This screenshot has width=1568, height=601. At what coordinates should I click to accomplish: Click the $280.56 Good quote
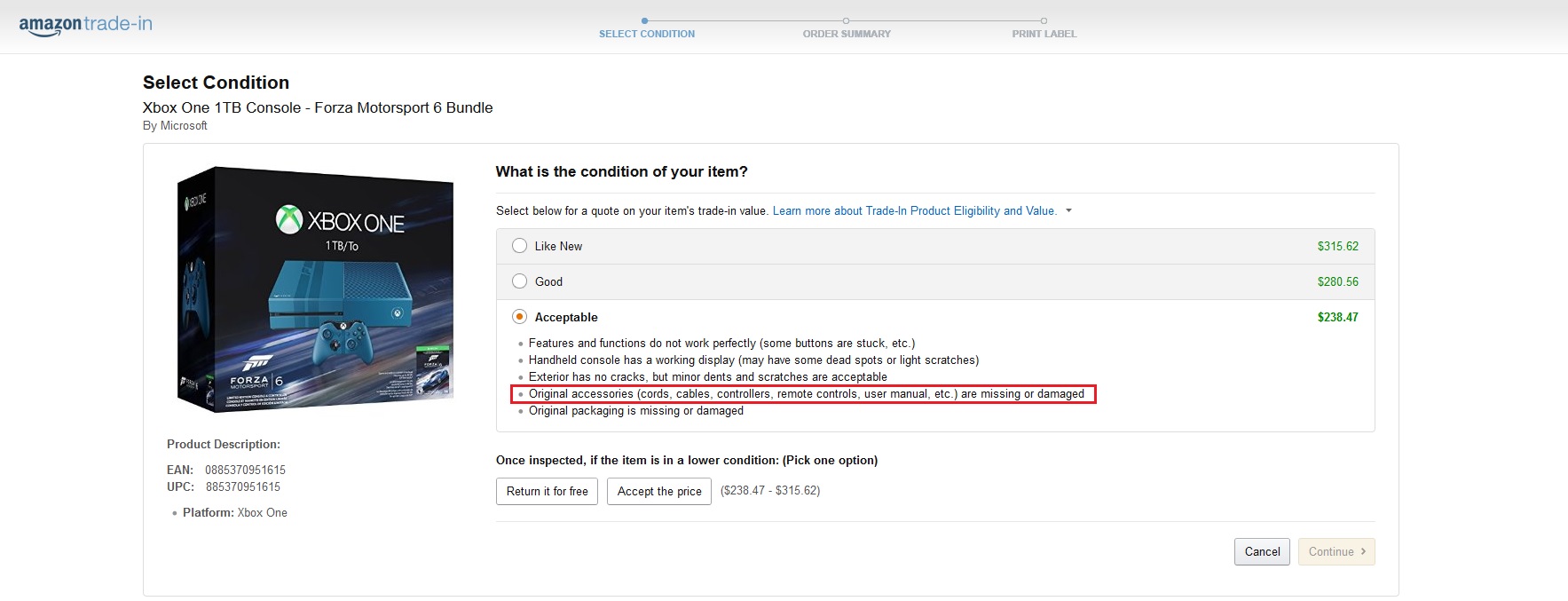click(x=1337, y=281)
